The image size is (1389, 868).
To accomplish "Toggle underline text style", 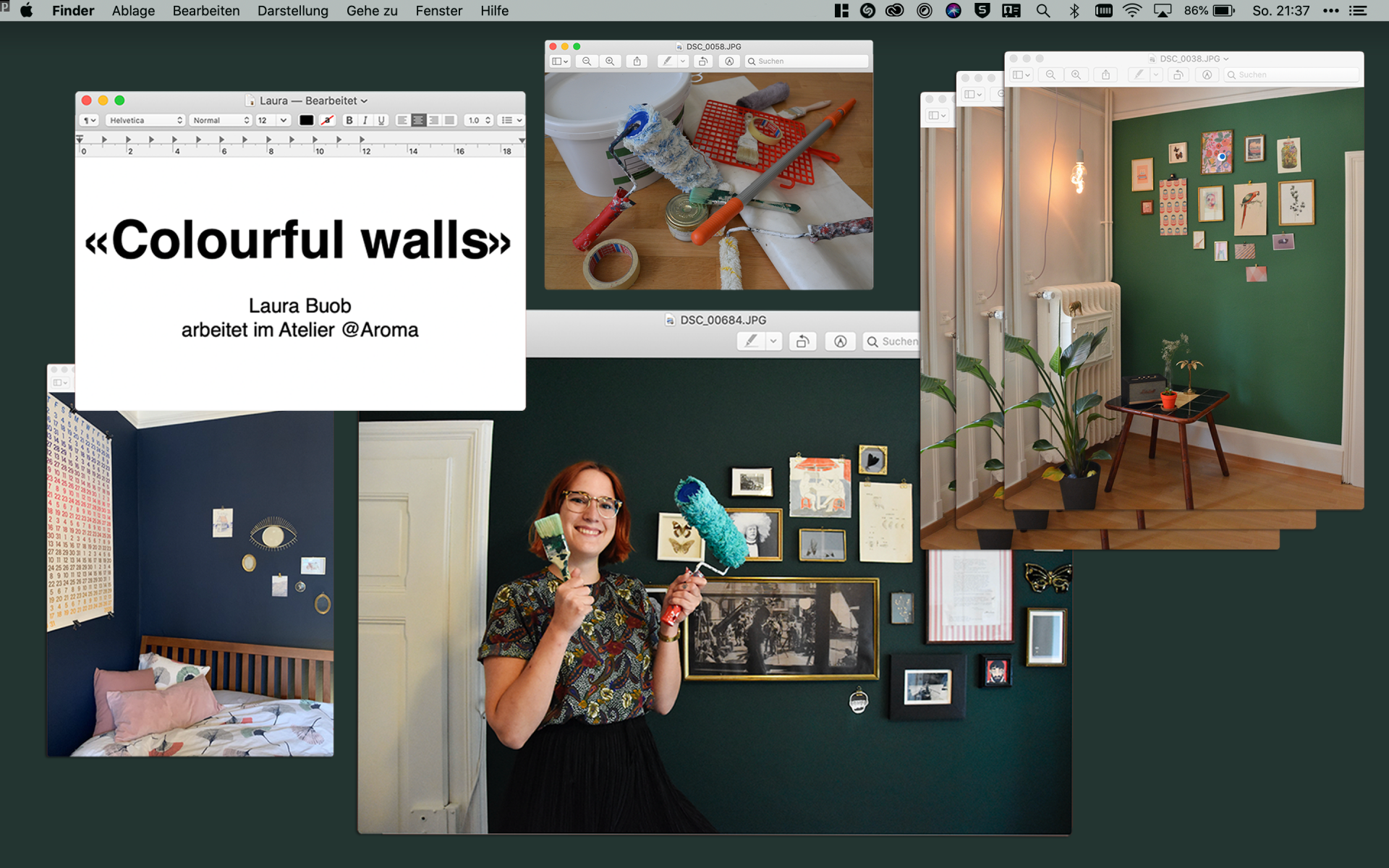I will click(x=381, y=120).
